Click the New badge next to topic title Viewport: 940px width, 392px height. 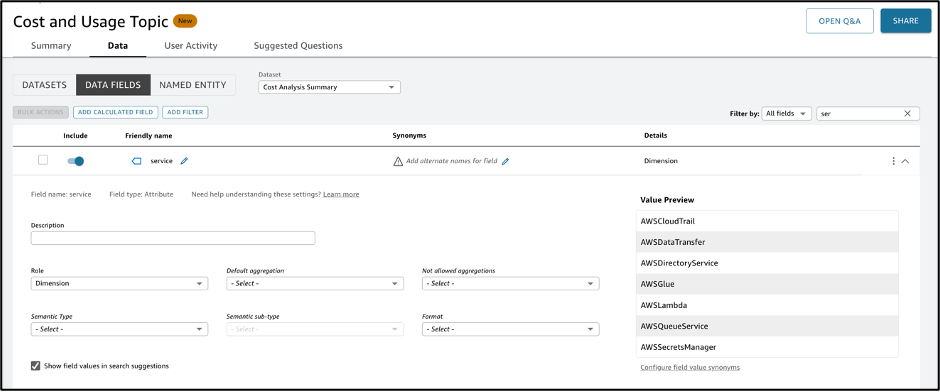point(185,21)
